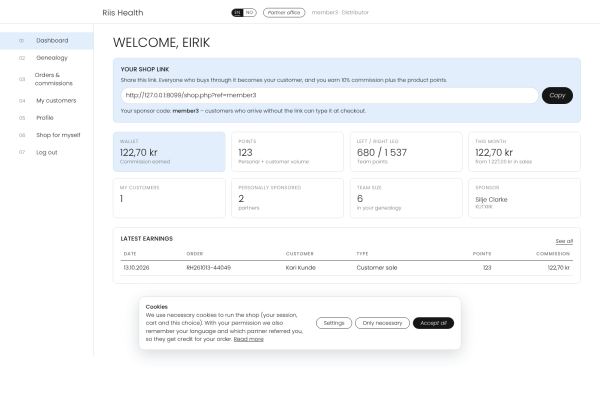Open the My customers stat card
Image resolution: width=600 pixels, height=413 pixels.
coord(169,198)
